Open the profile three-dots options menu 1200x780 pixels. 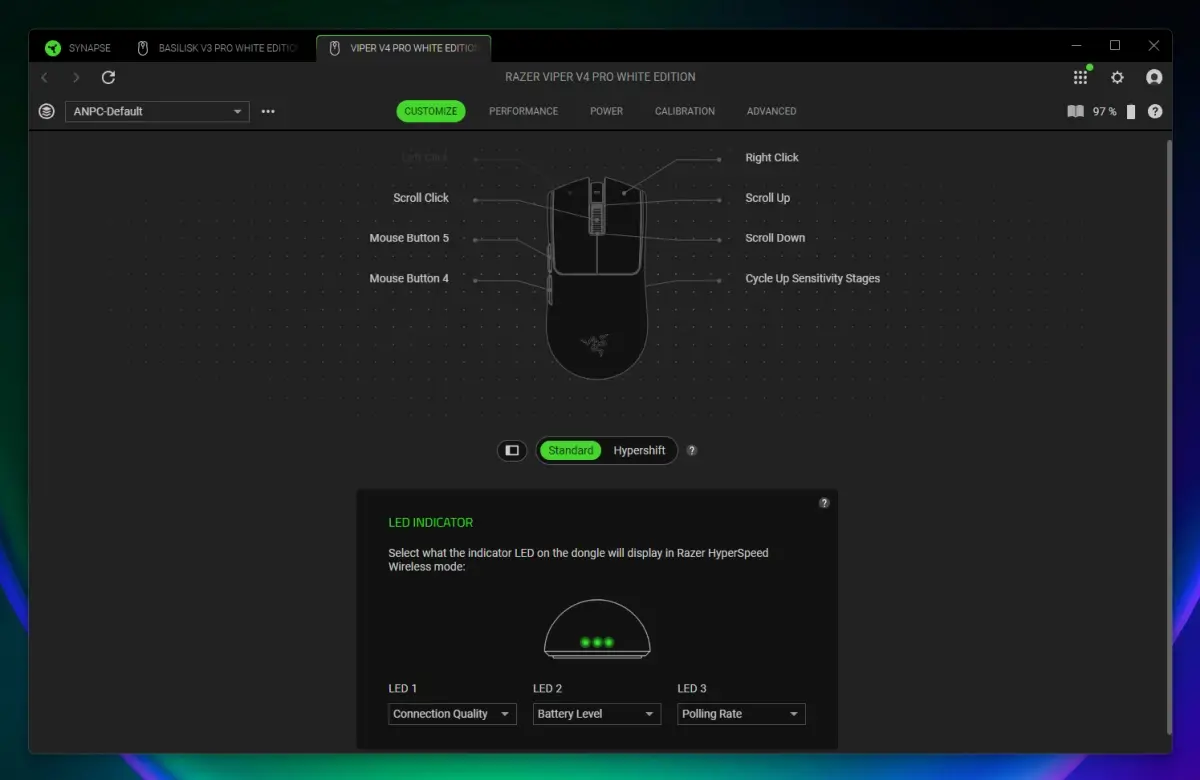(x=268, y=111)
